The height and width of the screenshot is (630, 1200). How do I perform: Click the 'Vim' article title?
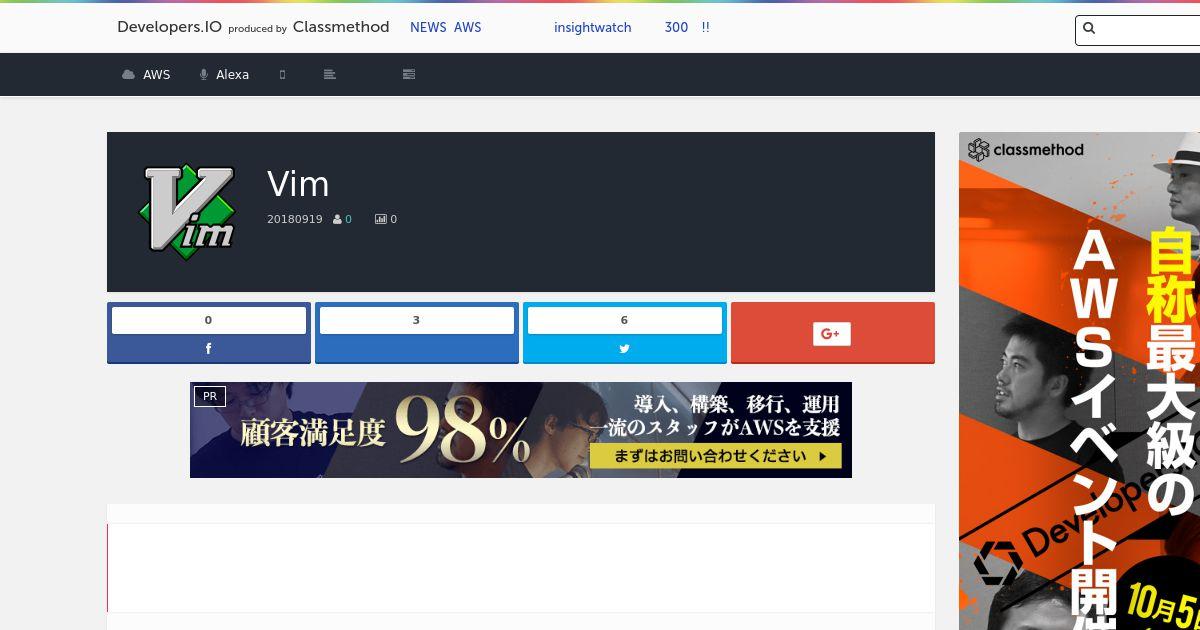[298, 184]
